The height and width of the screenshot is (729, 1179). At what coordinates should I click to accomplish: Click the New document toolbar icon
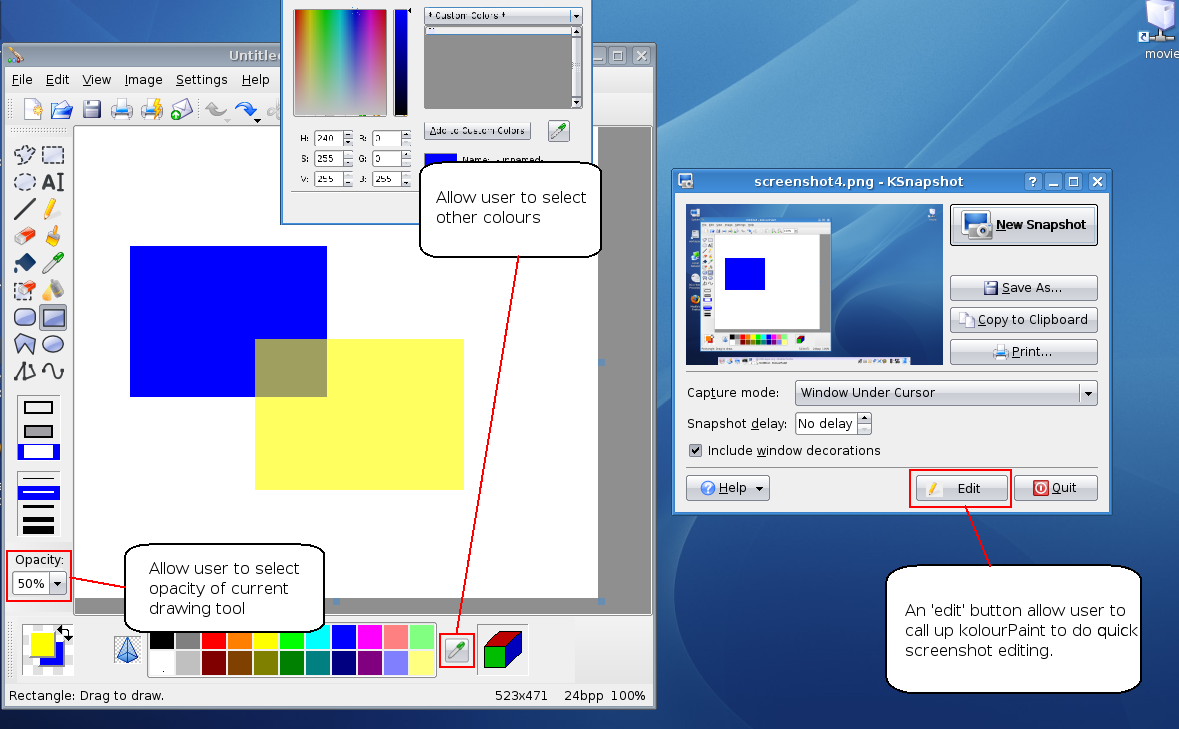click(x=32, y=110)
